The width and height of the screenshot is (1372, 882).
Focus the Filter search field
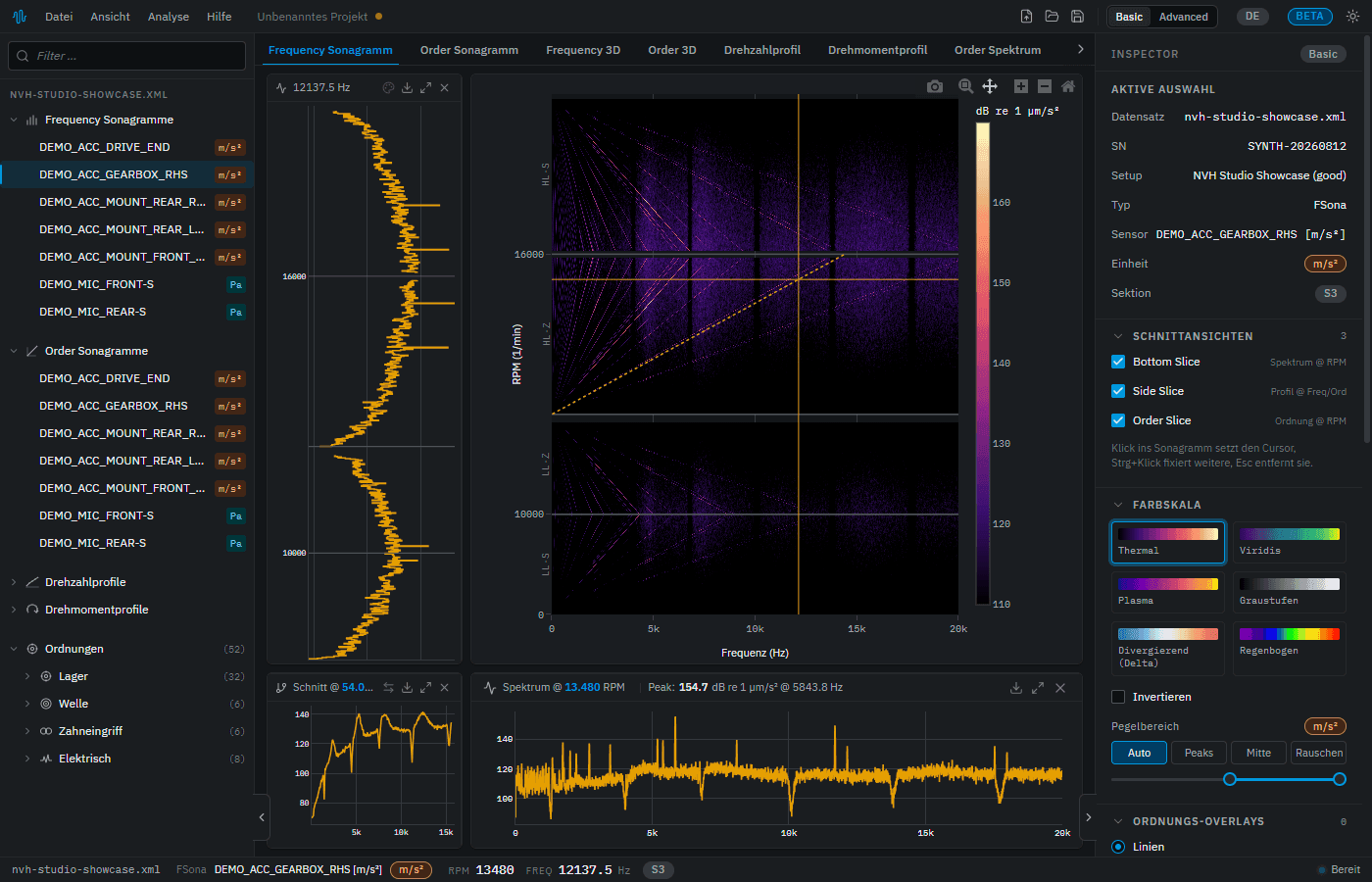127,56
